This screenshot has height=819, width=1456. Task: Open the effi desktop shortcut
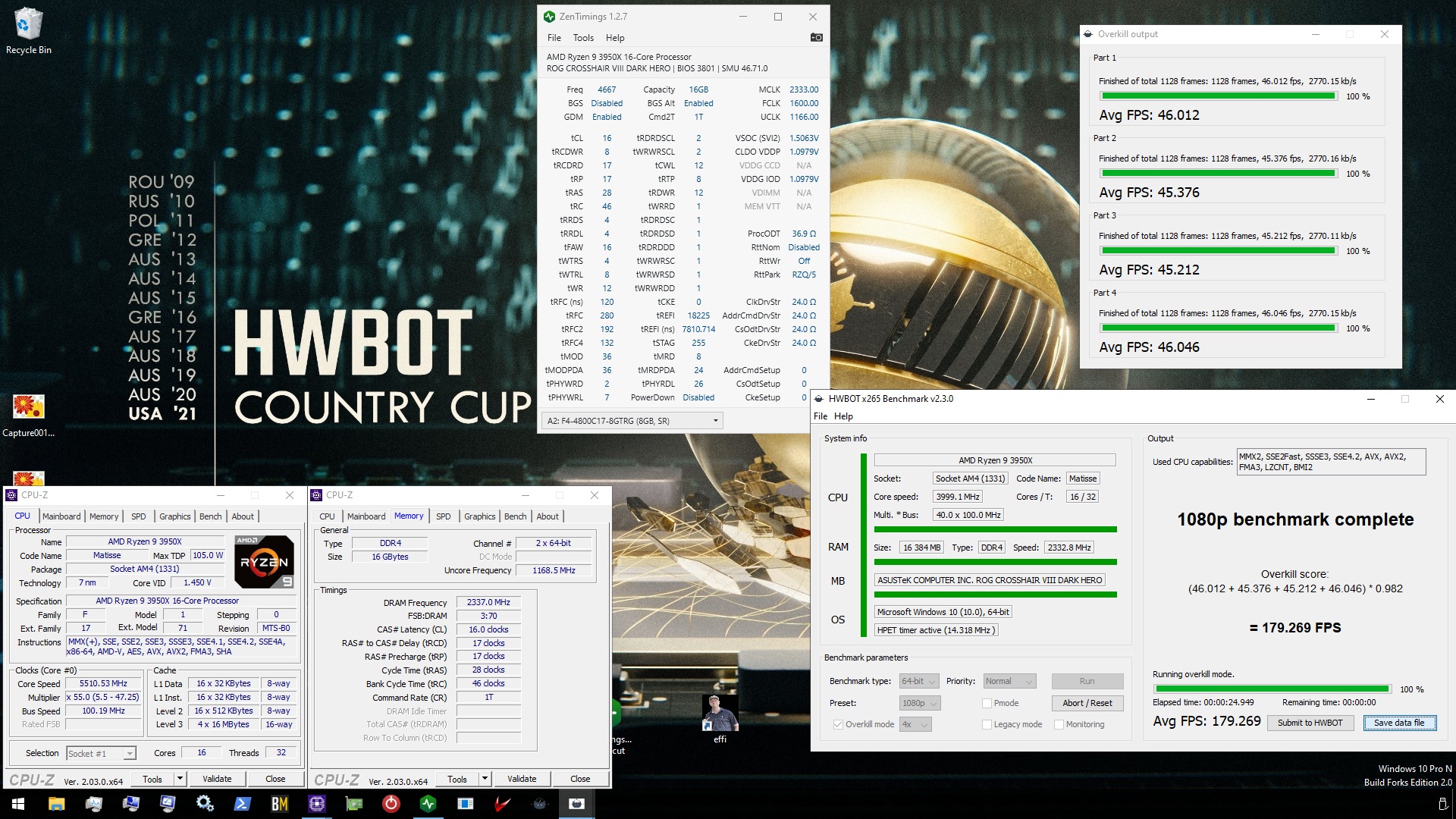(720, 718)
